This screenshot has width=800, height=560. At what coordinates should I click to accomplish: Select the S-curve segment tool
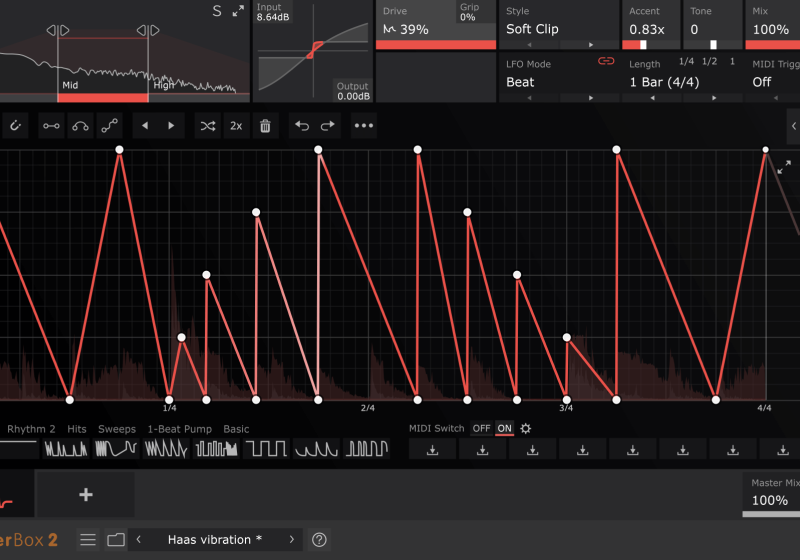coord(108,126)
